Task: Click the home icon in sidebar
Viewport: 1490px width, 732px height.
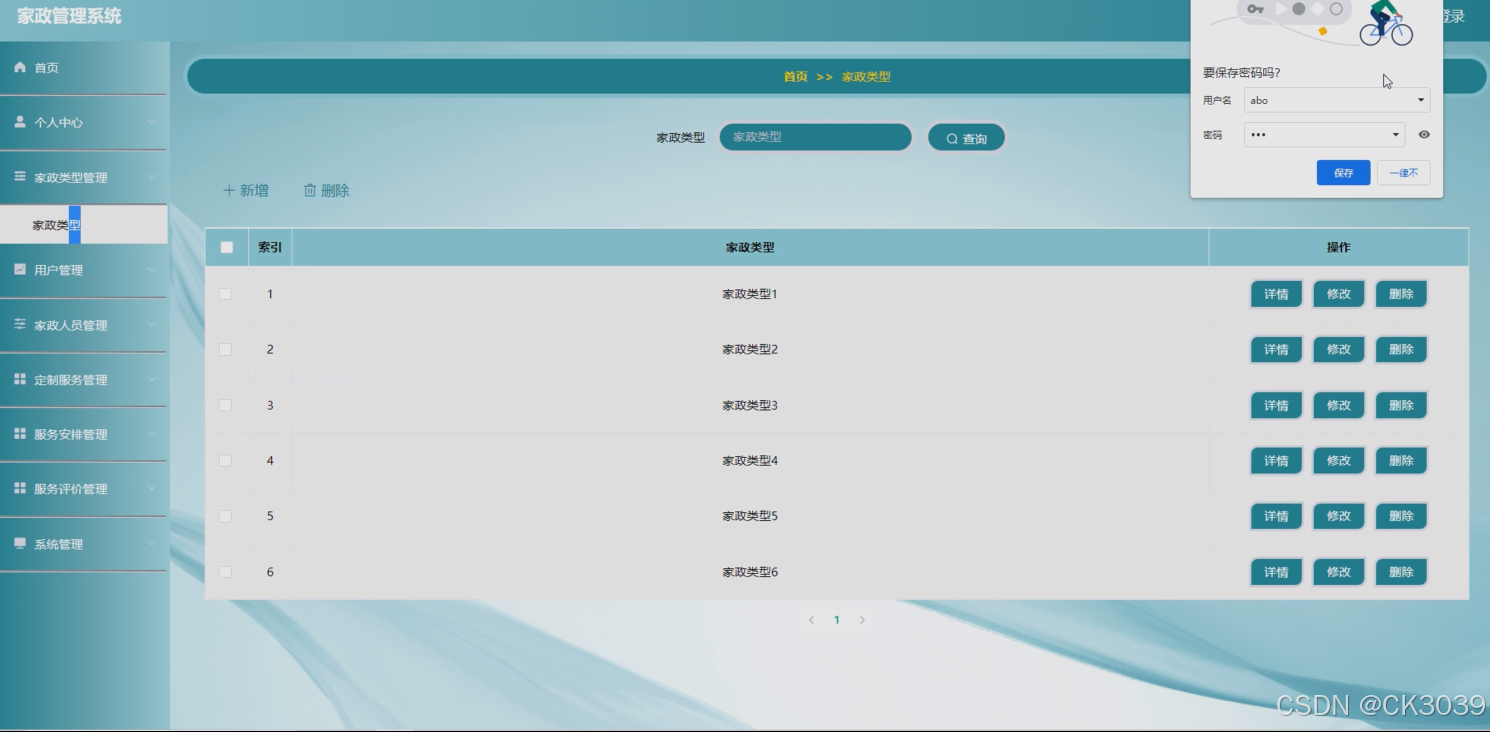Action: [x=20, y=67]
